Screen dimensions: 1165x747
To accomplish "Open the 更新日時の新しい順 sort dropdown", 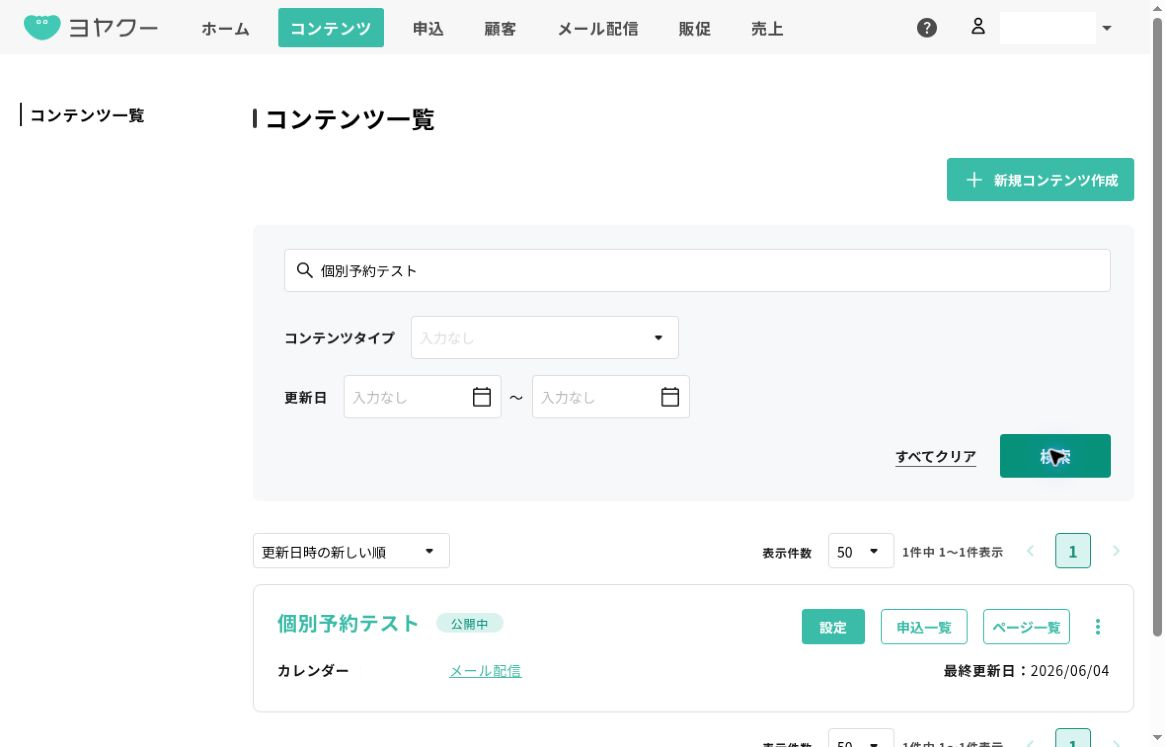I will coord(351,552).
